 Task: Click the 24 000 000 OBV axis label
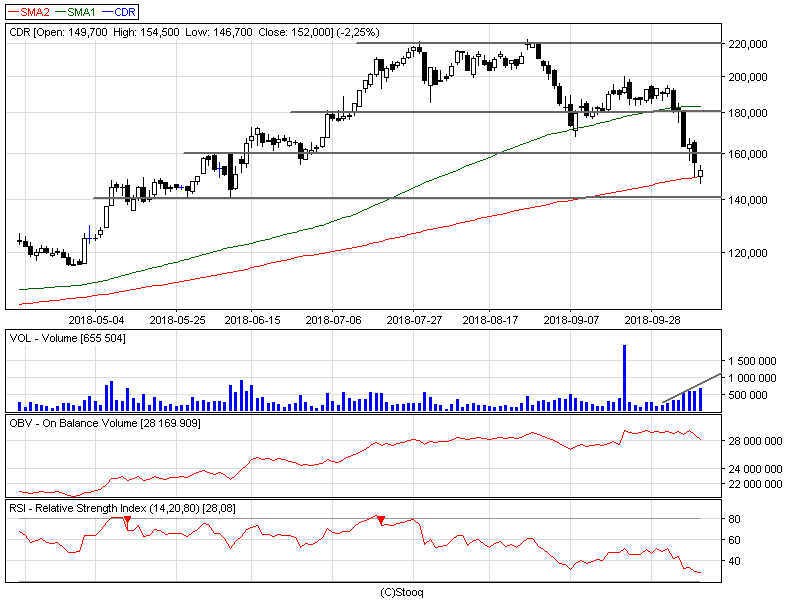click(755, 469)
